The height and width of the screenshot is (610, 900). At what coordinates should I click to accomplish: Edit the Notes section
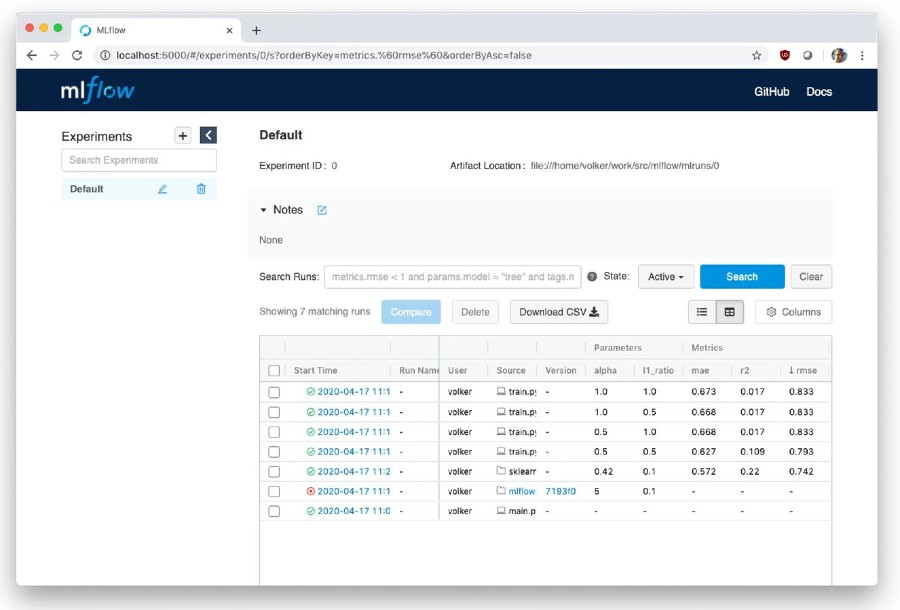coord(322,210)
